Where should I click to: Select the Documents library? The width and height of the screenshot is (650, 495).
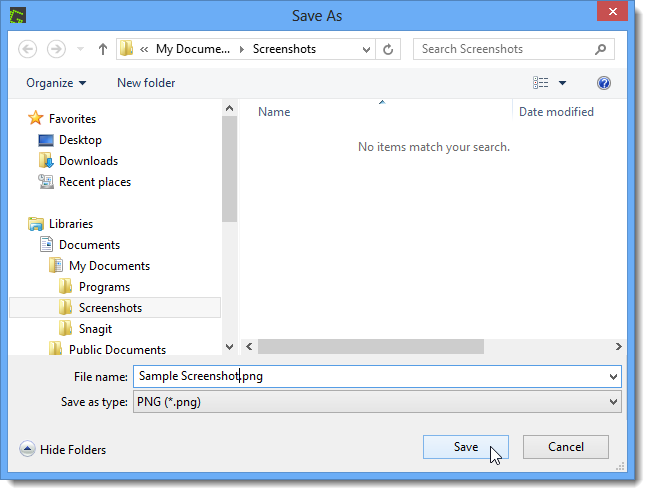[90, 245]
